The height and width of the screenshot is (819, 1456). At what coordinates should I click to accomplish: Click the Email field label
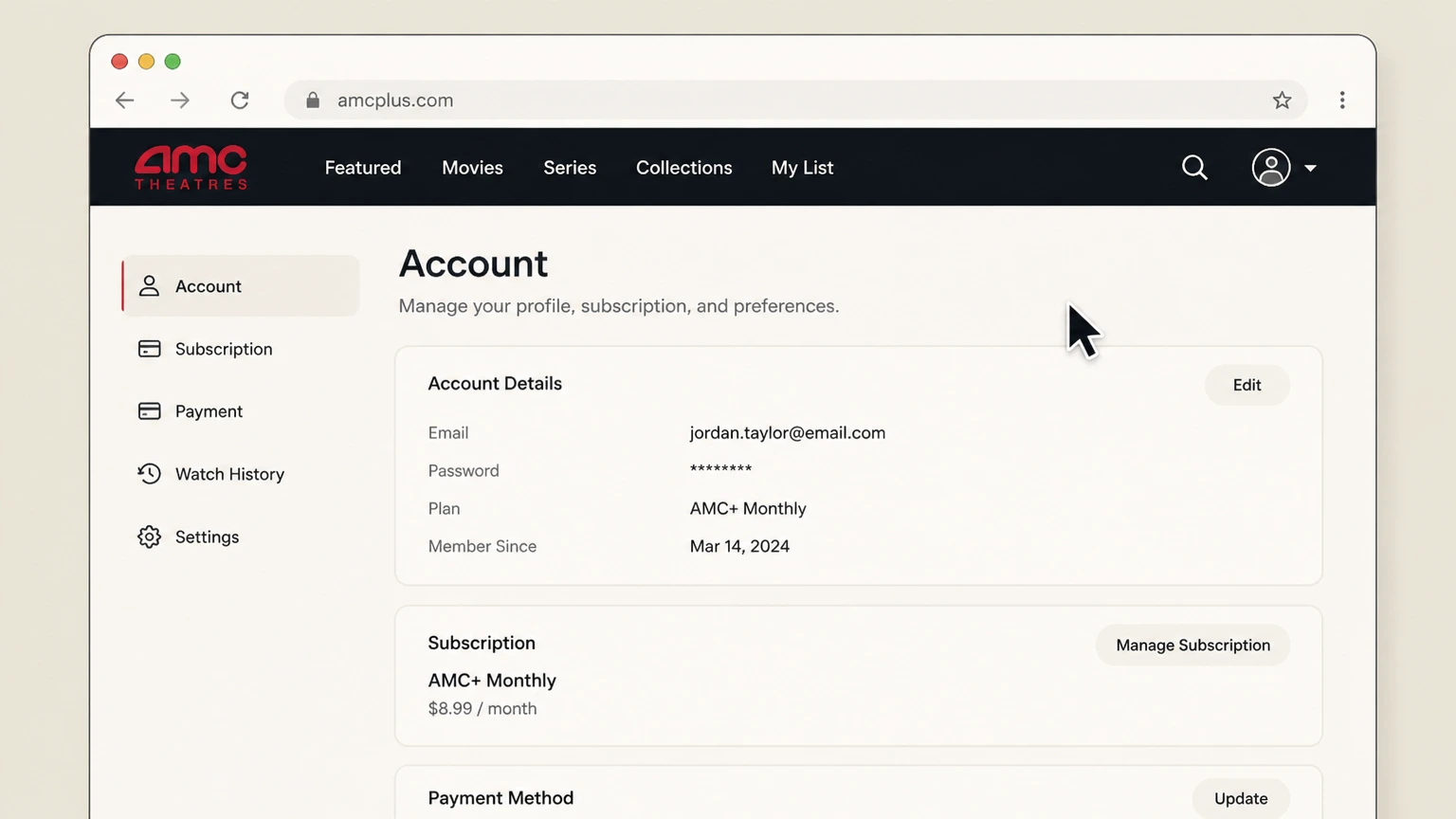[447, 432]
